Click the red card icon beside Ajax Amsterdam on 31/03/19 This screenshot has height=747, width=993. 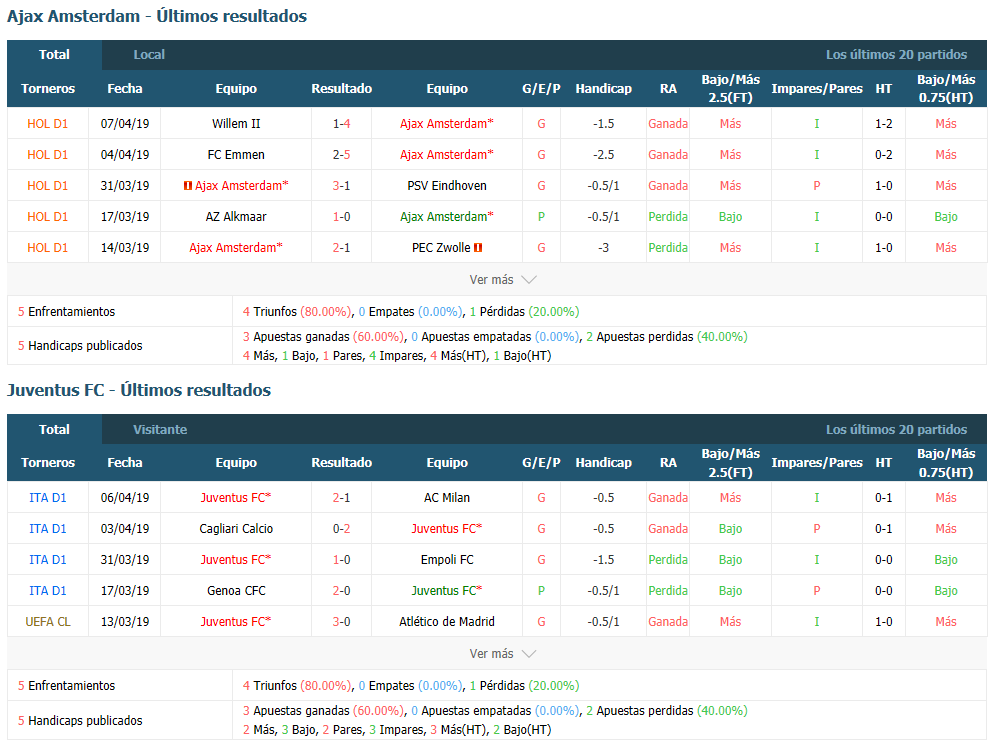click(x=187, y=185)
